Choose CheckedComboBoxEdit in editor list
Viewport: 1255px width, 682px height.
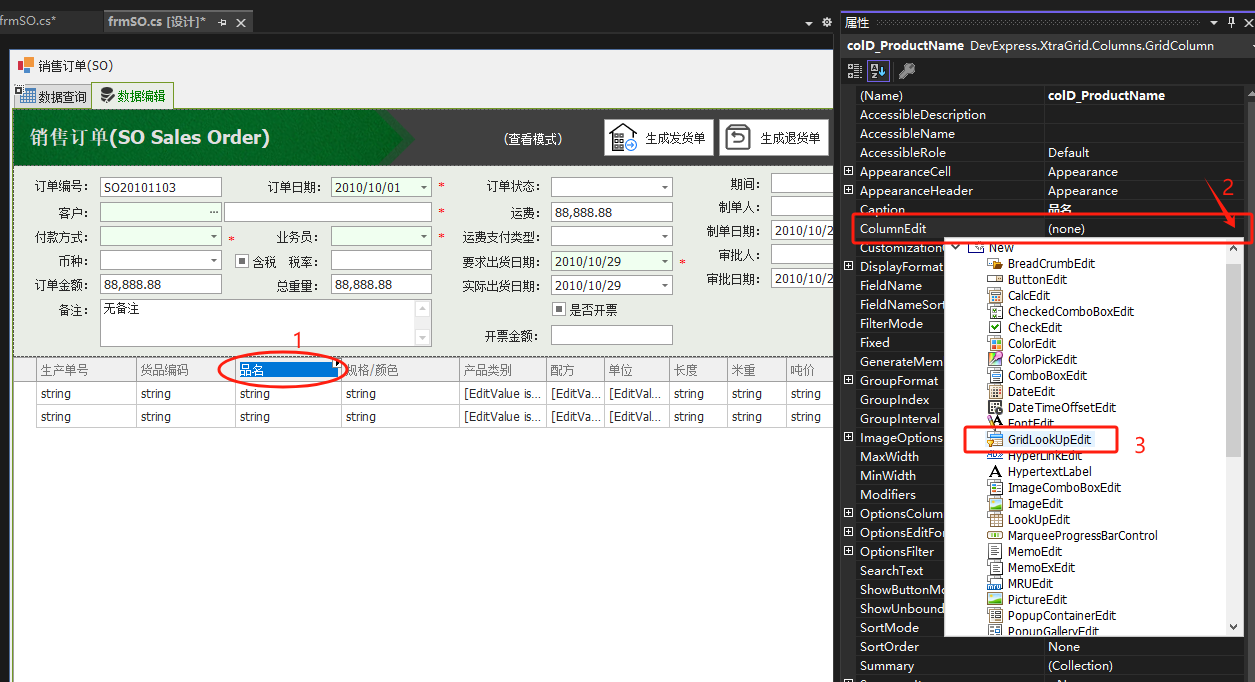click(x=1070, y=311)
